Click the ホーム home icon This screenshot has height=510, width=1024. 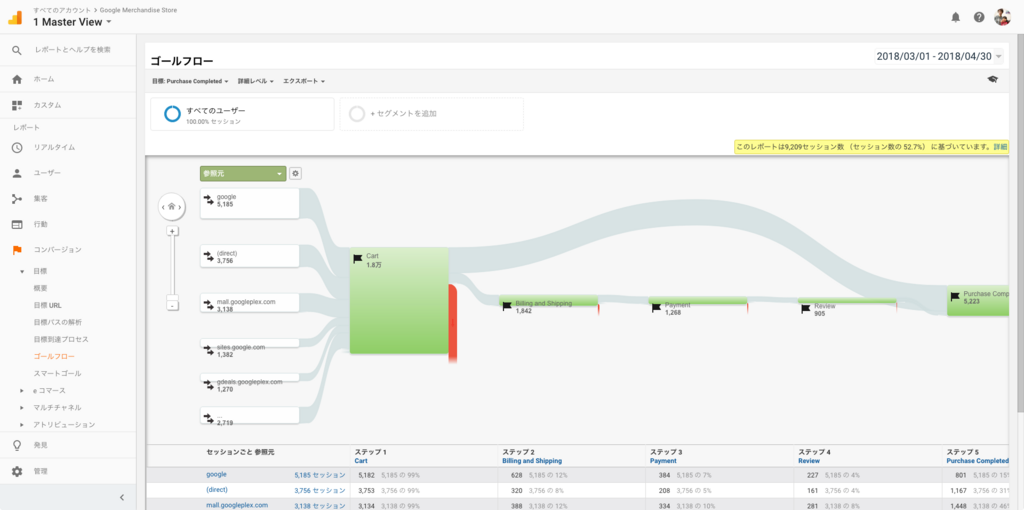click(x=17, y=79)
